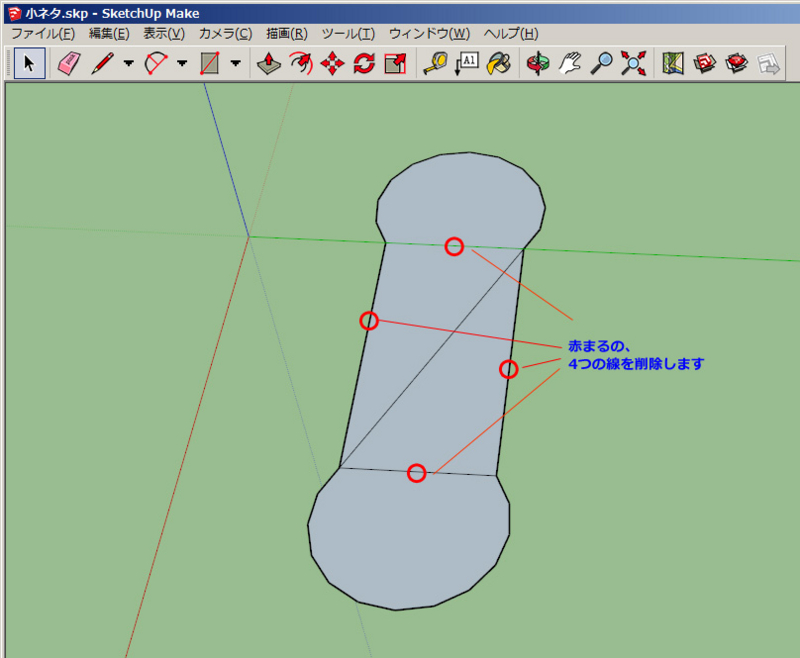
Task: Open the Extension Warehouse icon
Action: tap(736, 63)
